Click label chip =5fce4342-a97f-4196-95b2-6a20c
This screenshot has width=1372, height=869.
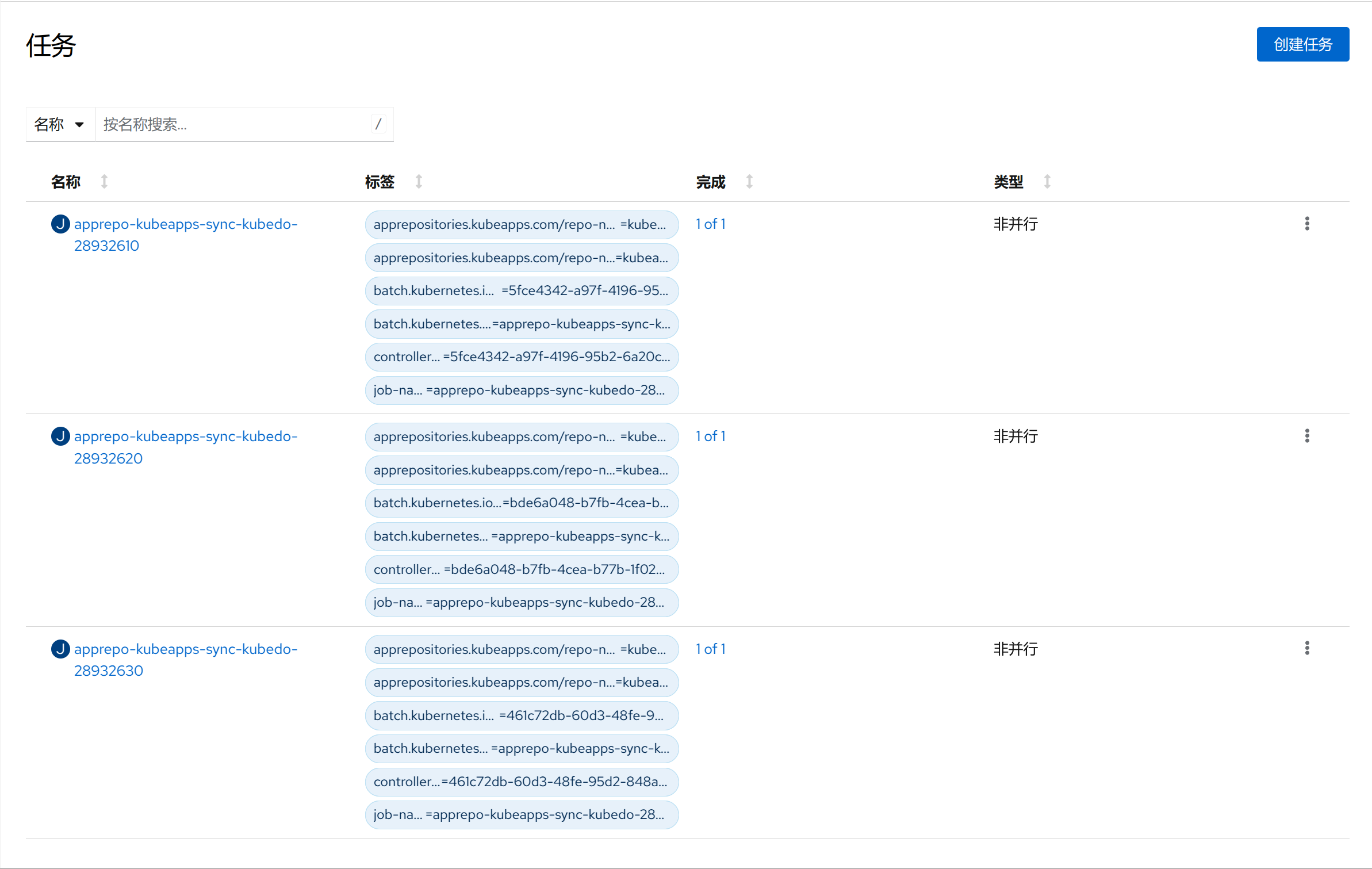(x=521, y=357)
